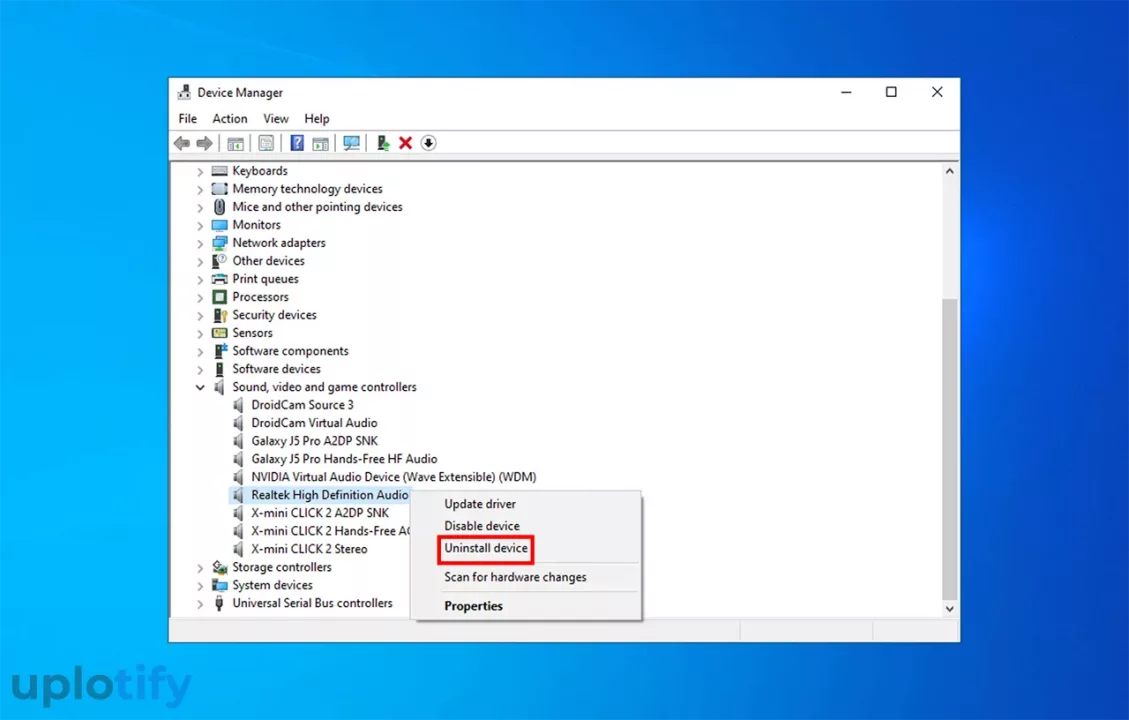Click the speaker icon beside DroidCam Source 3
This screenshot has height=720, width=1129.
238,405
